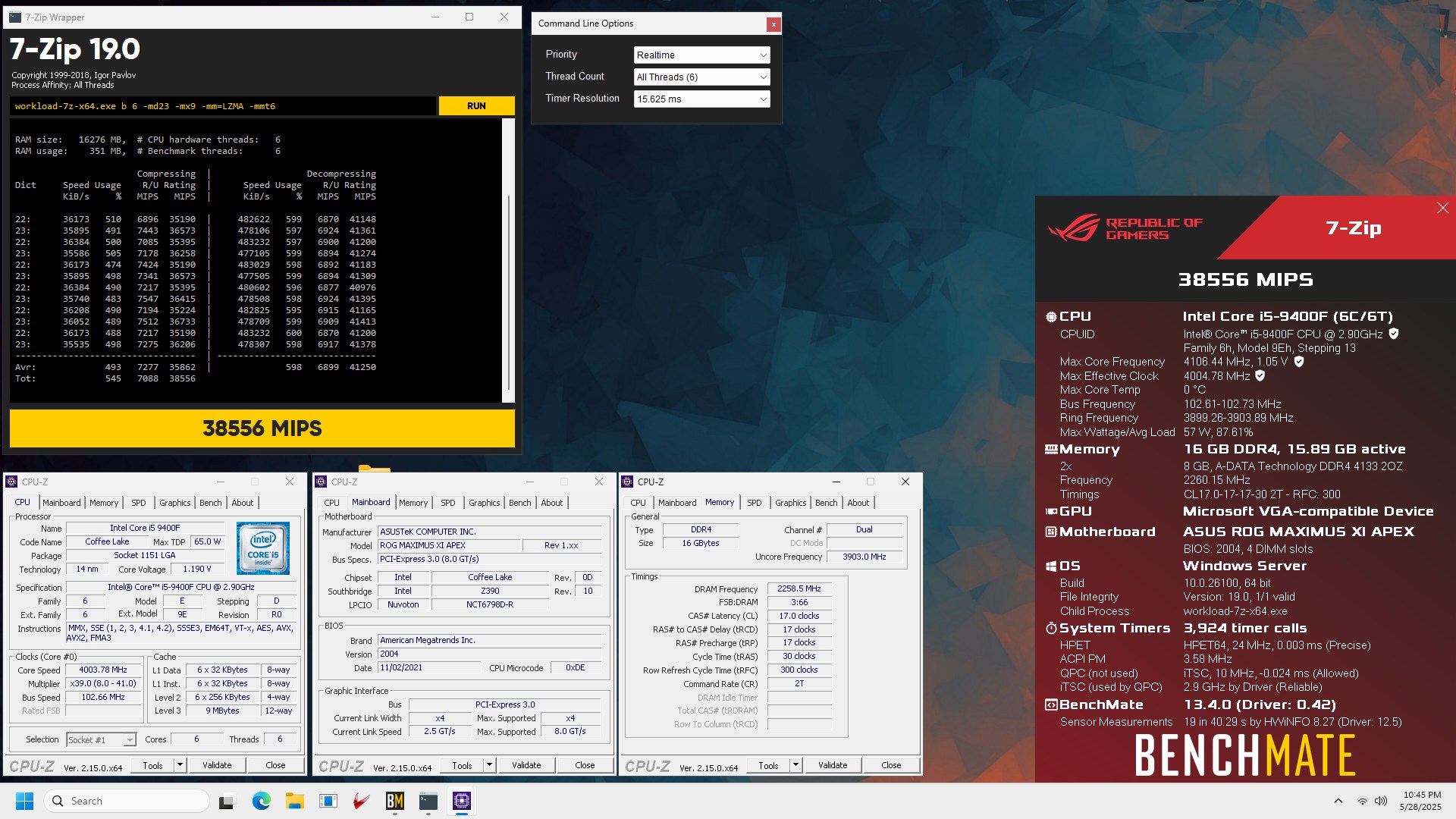1456x819 pixels.
Task: Open Memory tab in first CPU-Z window
Action: pyautogui.click(x=104, y=503)
